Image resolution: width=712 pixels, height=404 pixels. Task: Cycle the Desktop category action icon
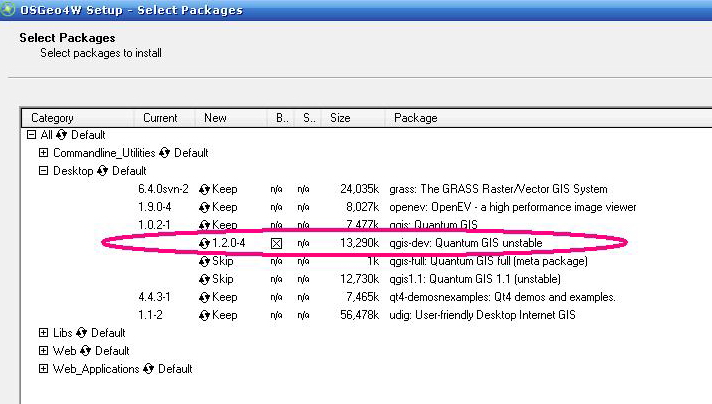tap(103, 171)
